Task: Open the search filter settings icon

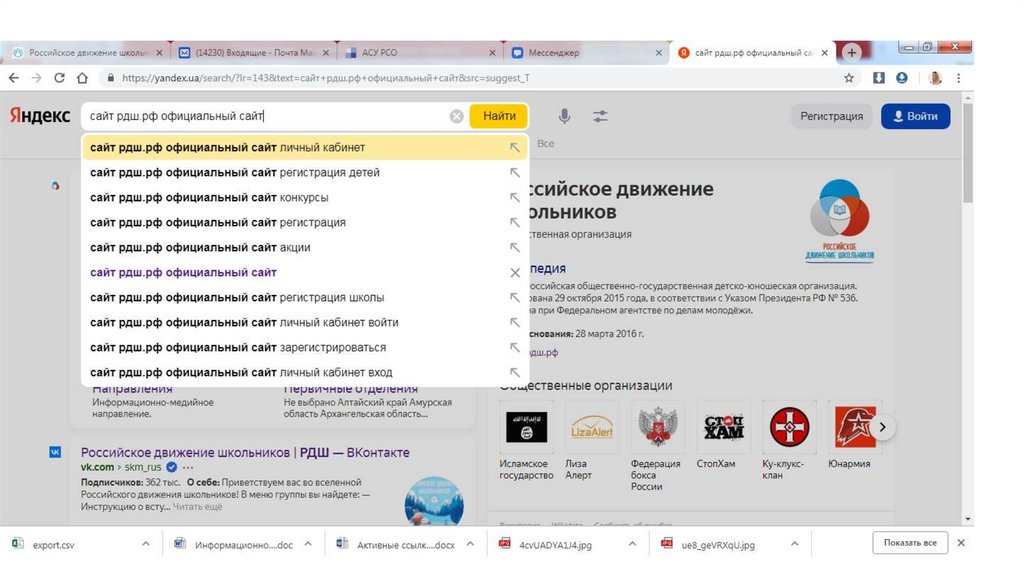Action: tap(600, 116)
